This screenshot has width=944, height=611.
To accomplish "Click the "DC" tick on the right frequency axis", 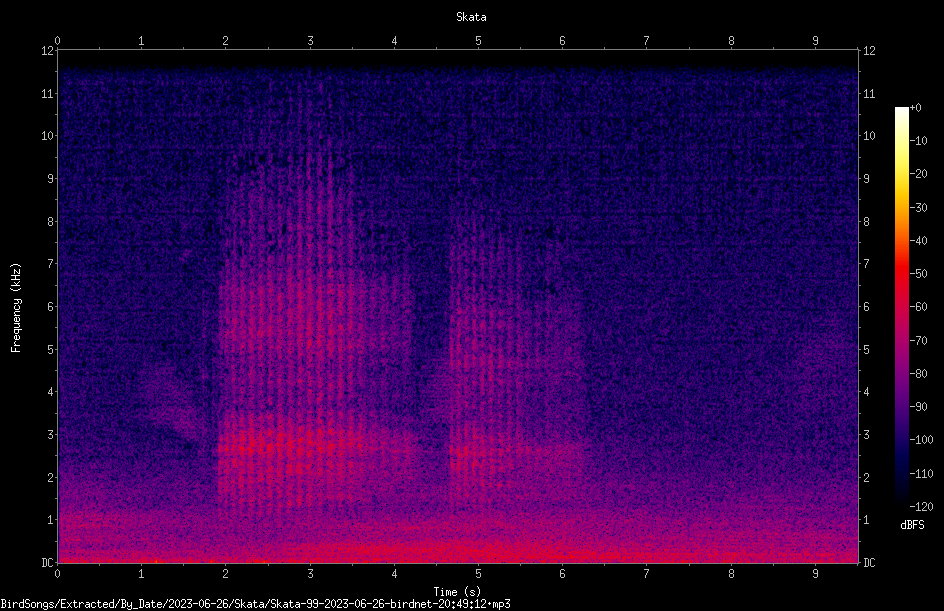I will tap(869, 563).
